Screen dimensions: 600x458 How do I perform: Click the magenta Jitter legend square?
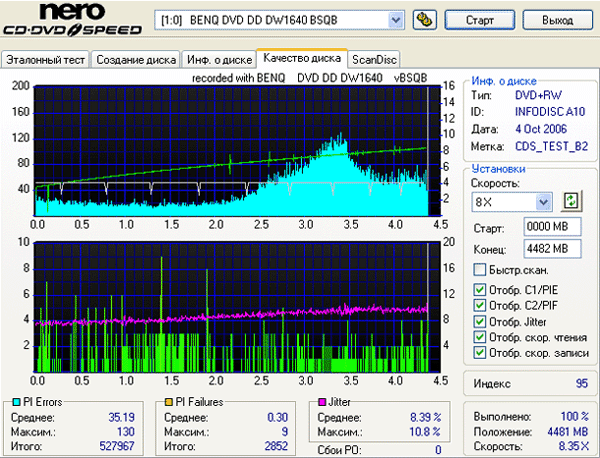point(320,402)
